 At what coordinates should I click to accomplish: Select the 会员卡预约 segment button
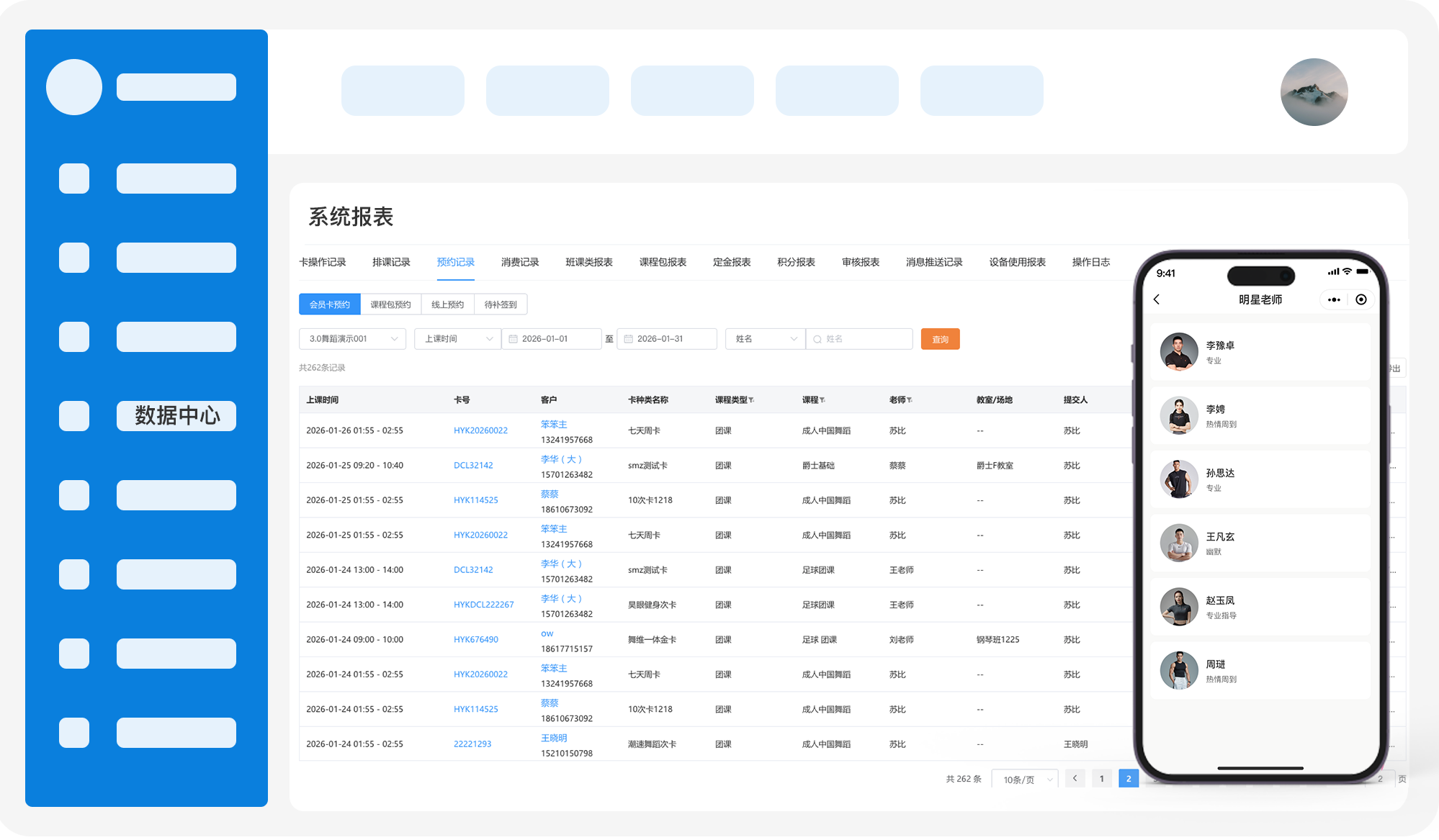[x=329, y=304]
